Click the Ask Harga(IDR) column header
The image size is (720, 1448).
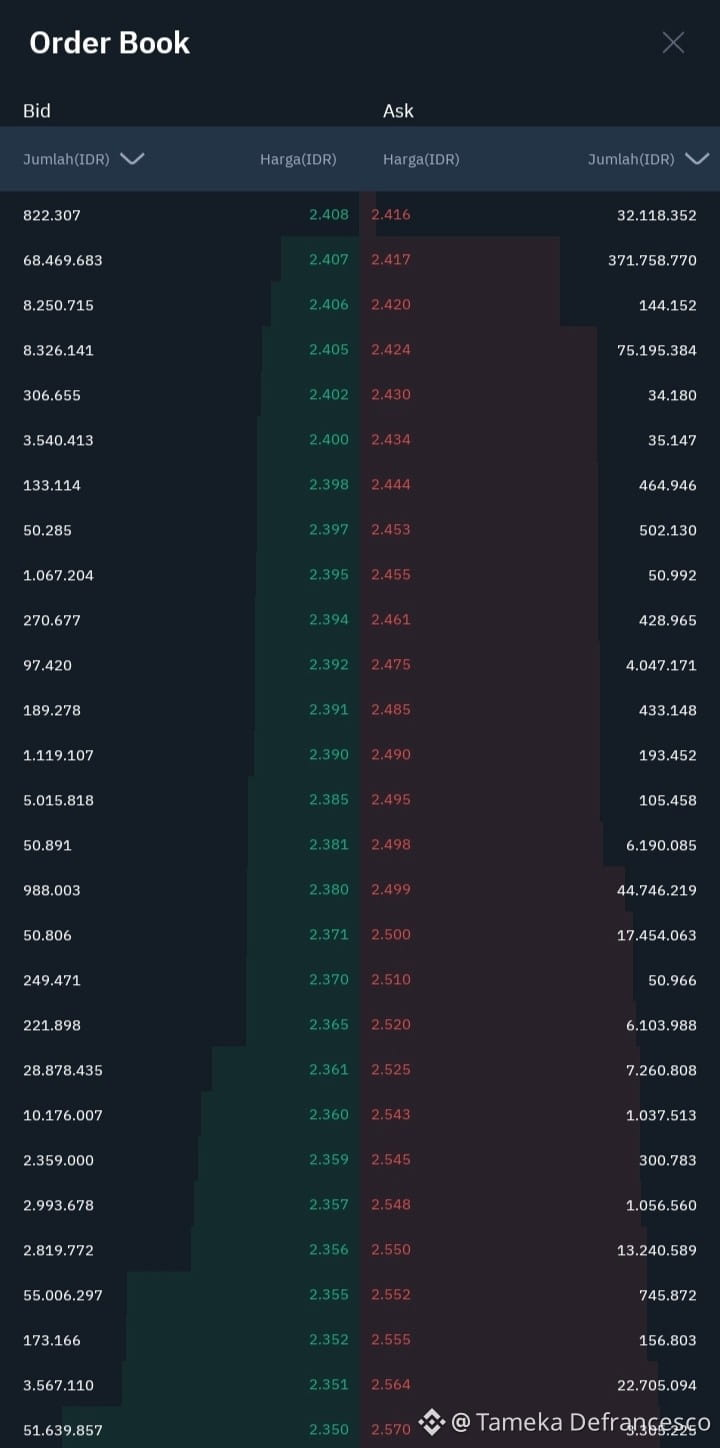421,159
